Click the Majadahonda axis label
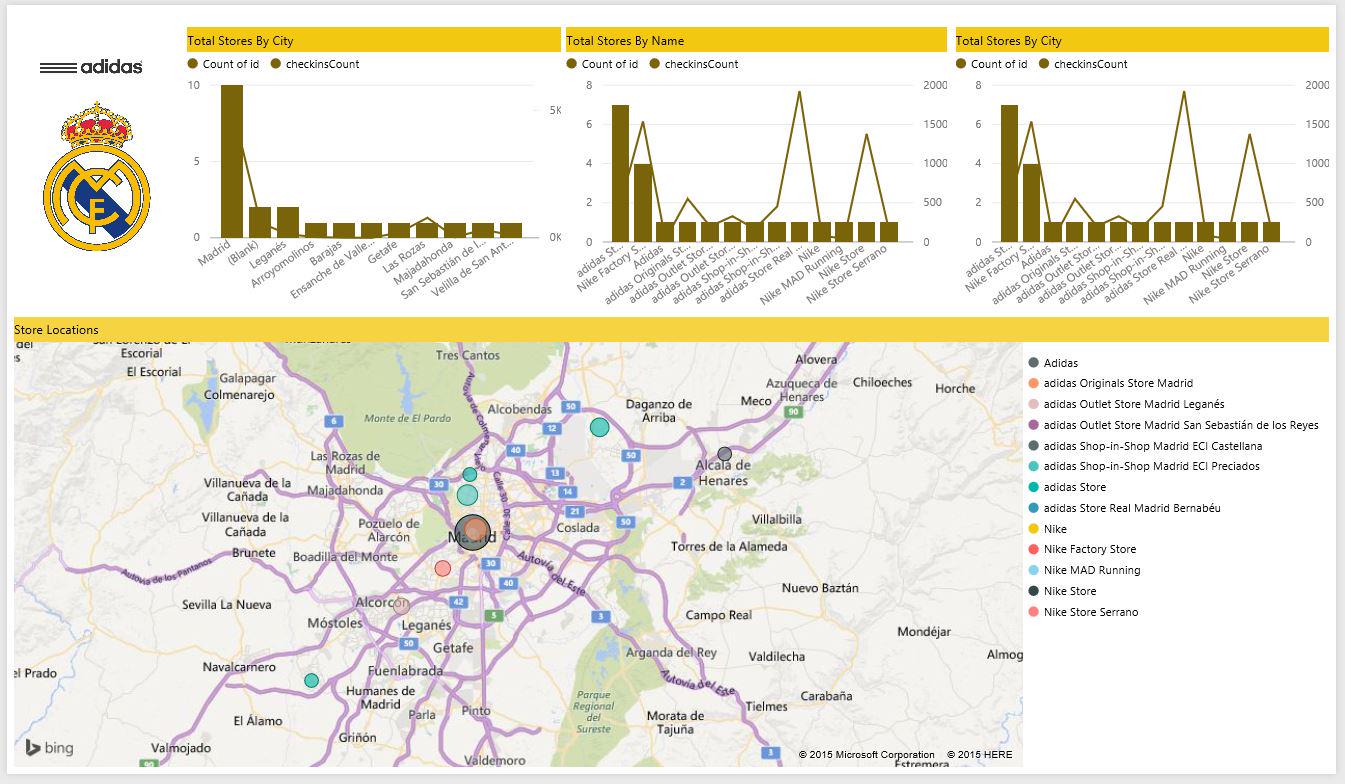 click(x=426, y=261)
